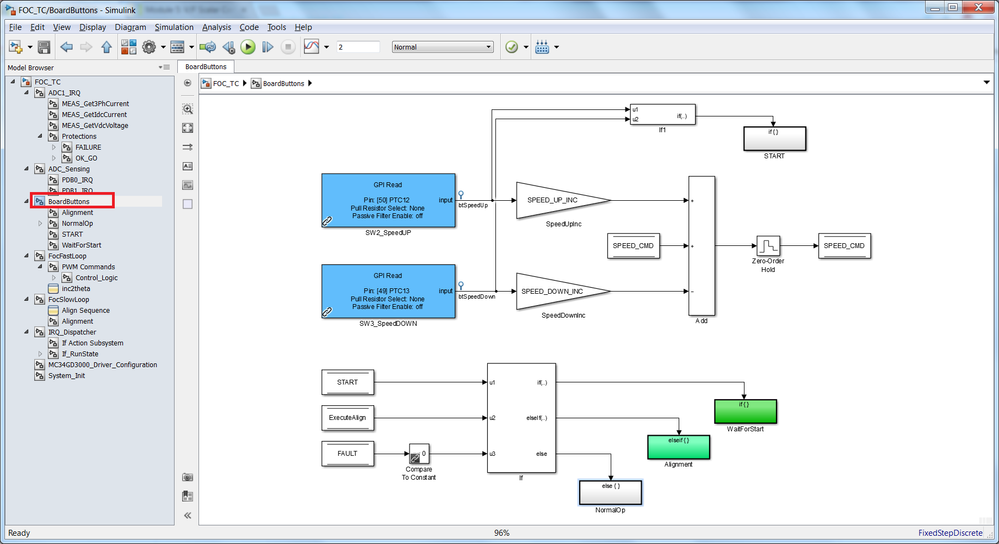This screenshot has width=999, height=544.
Task: Open the simulation mode Normal dropdown
Action: tap(442, 47)
